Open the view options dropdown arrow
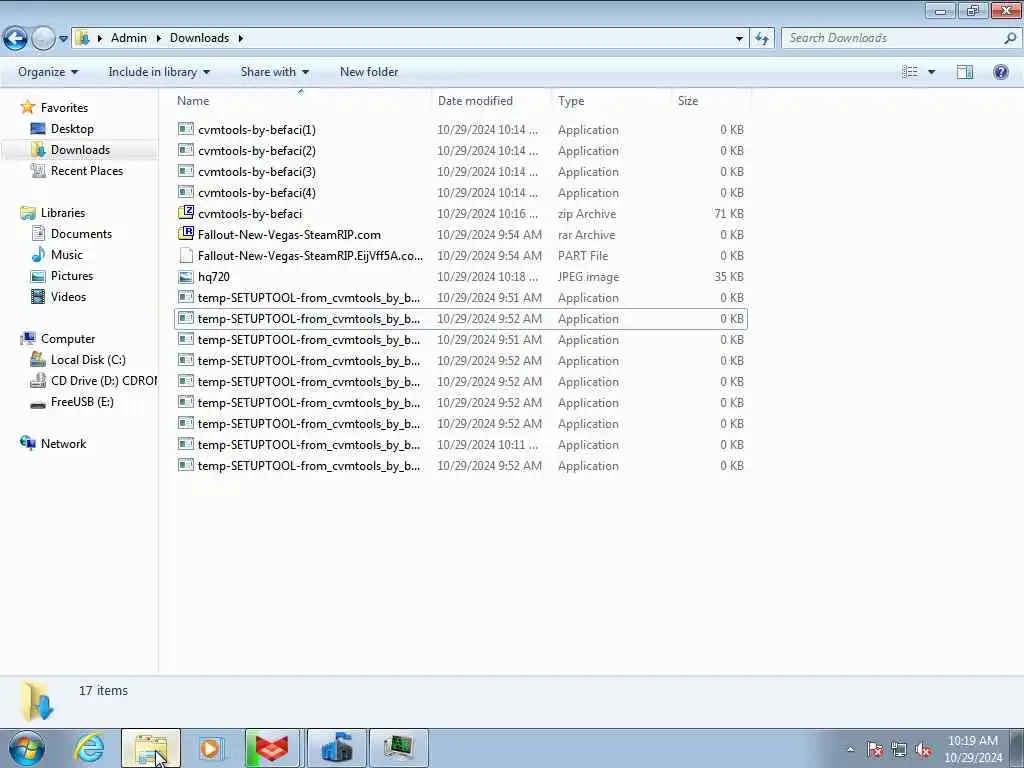 [x=931, y=72]
